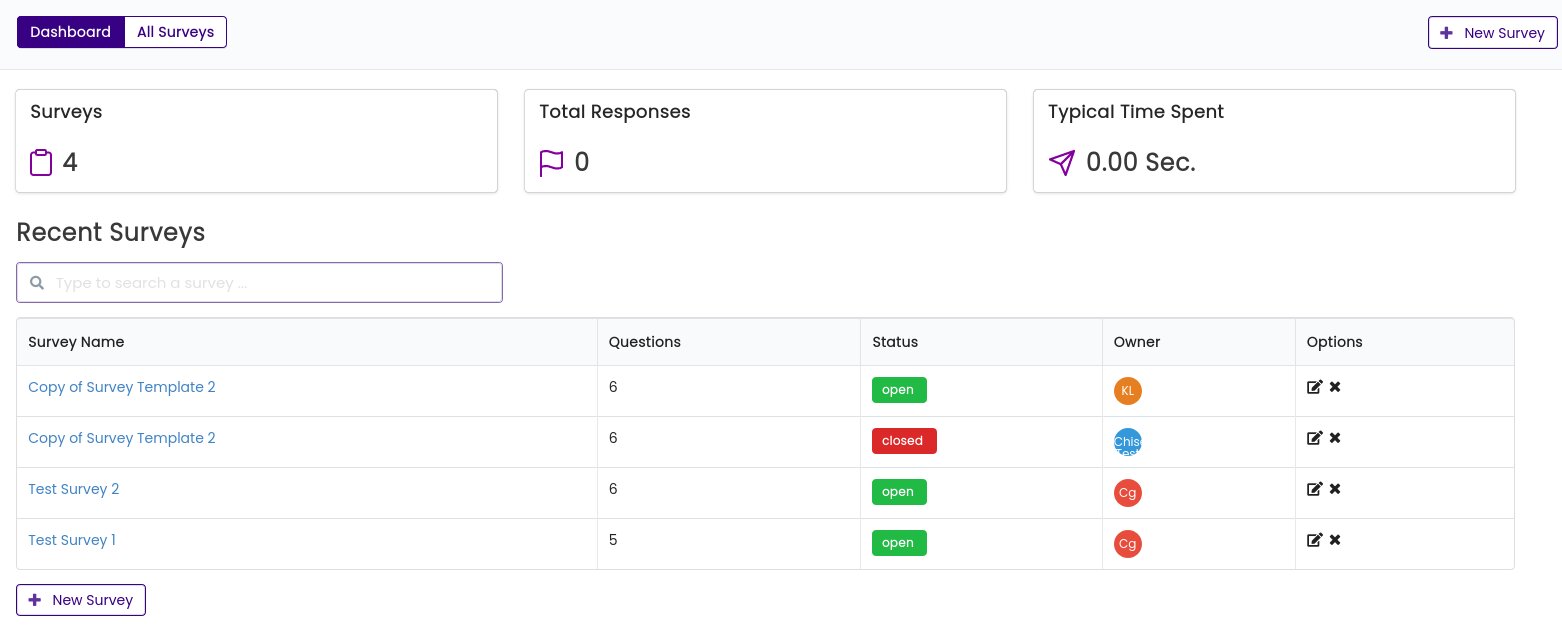Open the Test Survey 1 link
1562x644 pixels.
pos(72,540)
